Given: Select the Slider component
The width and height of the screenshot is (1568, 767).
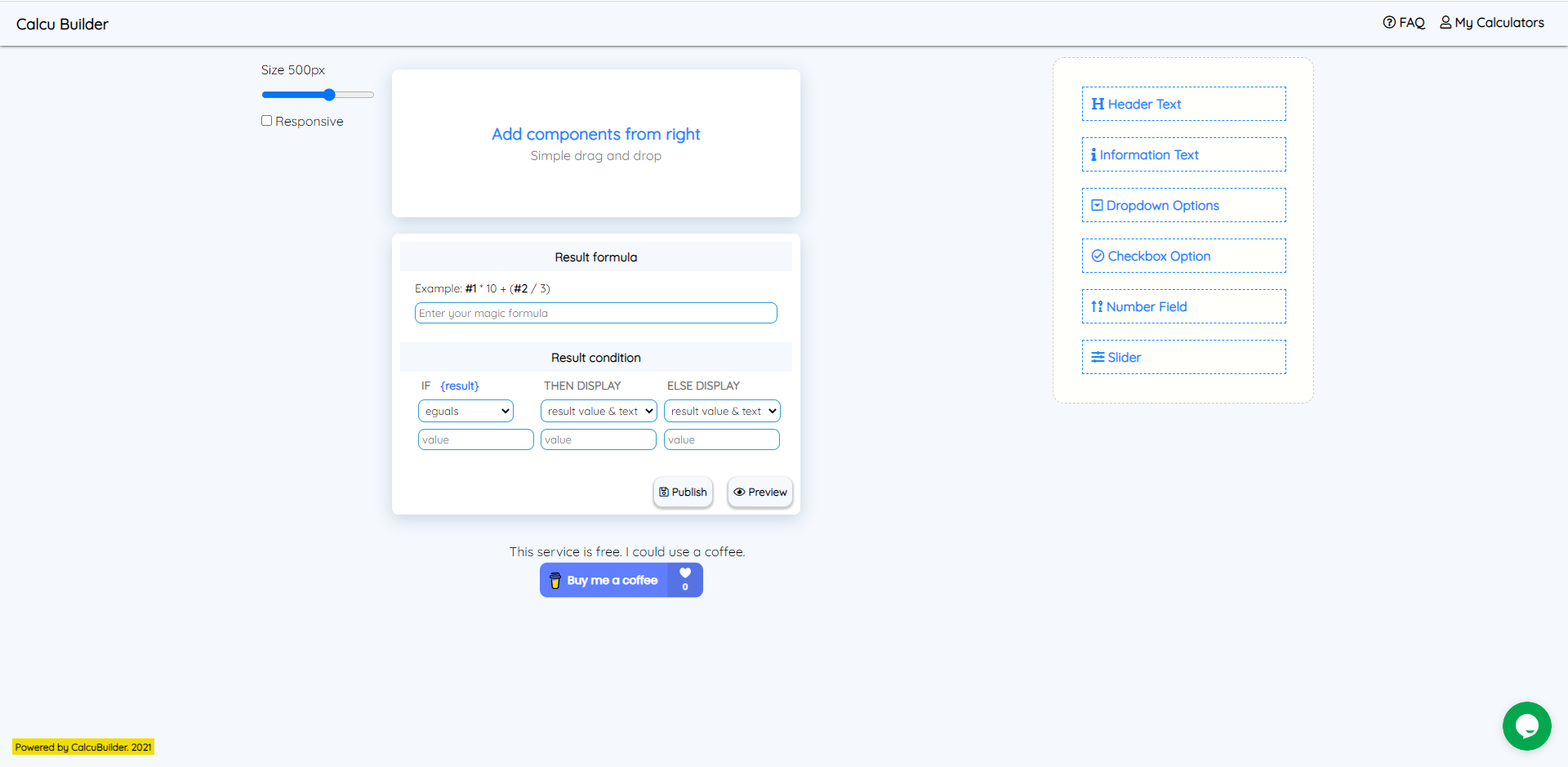Looking at the screenshot, I should click(1183, 357).
